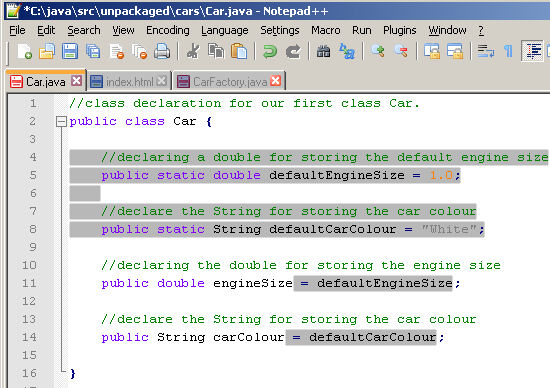Print the file with the printer icon
Screen dimensions: 550x388
[x=162, y=52]
